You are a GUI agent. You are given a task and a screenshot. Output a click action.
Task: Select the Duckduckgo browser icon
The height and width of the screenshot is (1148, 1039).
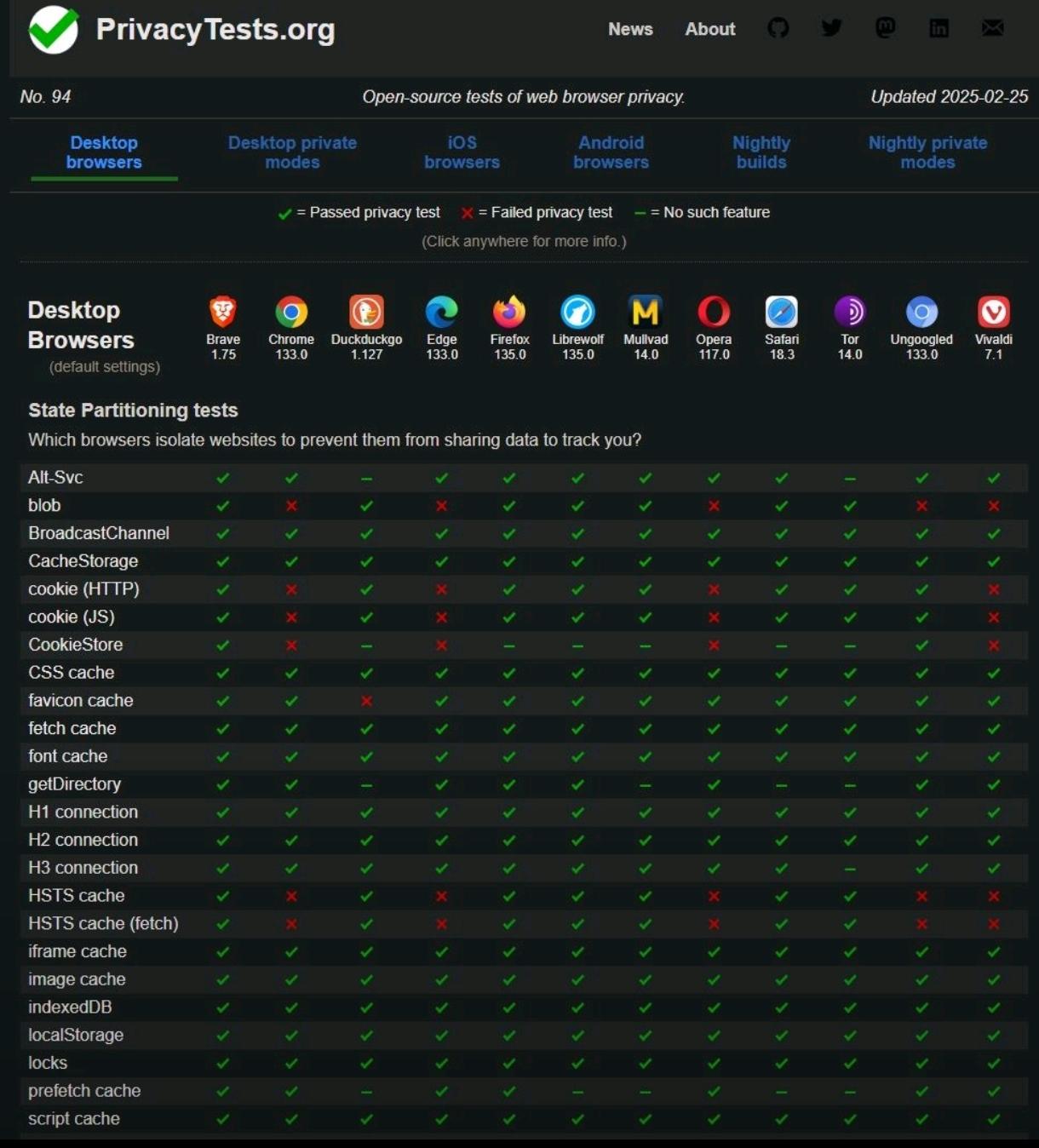[x=366, y=312]
